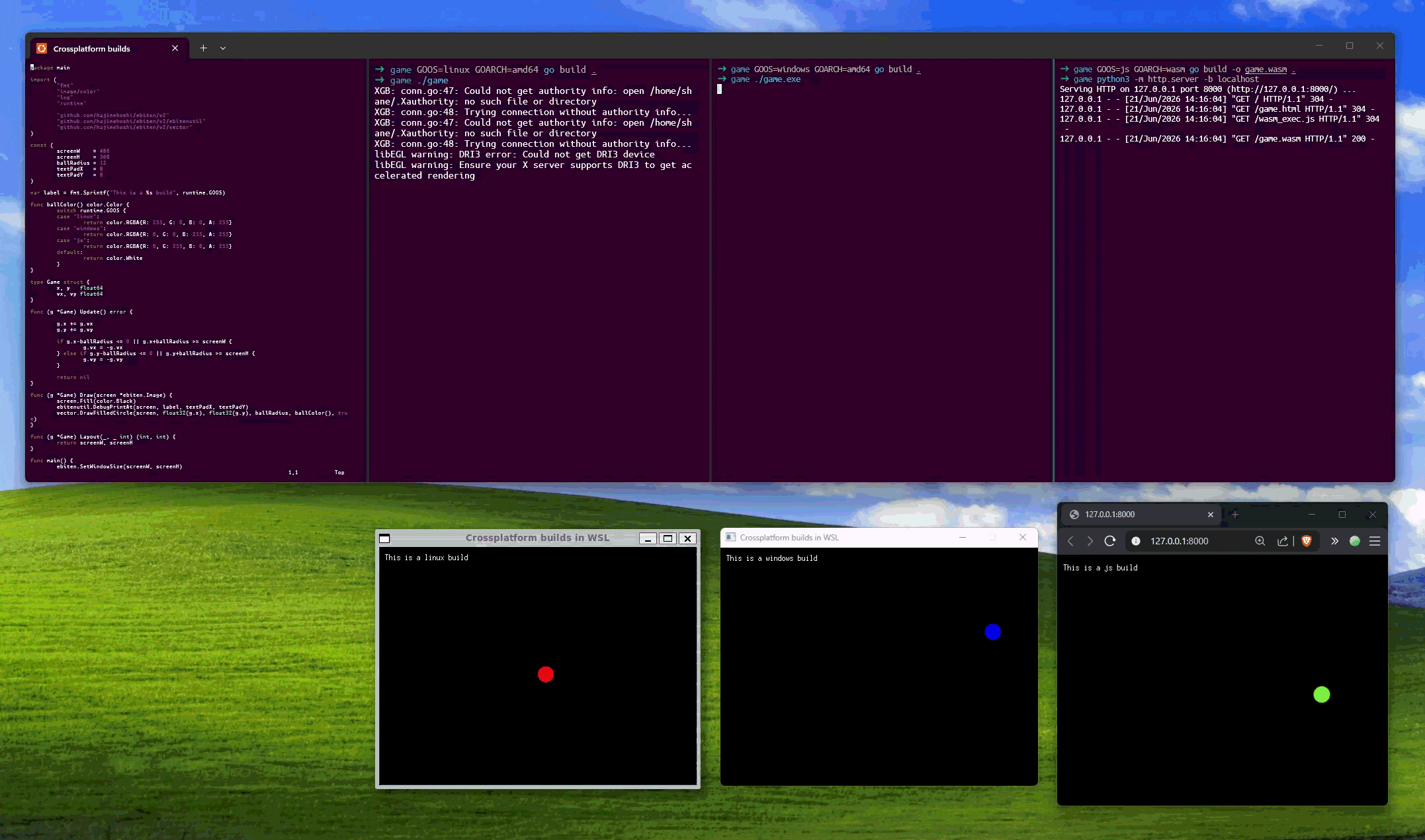This screenshot has width=1425, height=840.
Task: Click 'This is a linux build' label
Action: (427, 558)
